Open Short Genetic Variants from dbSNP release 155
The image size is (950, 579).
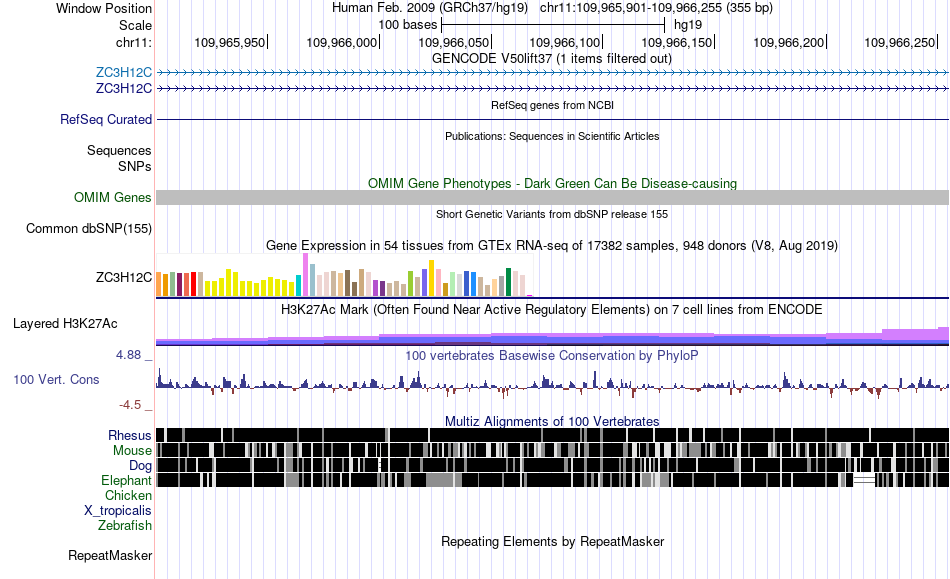click(x=552, y=214)
